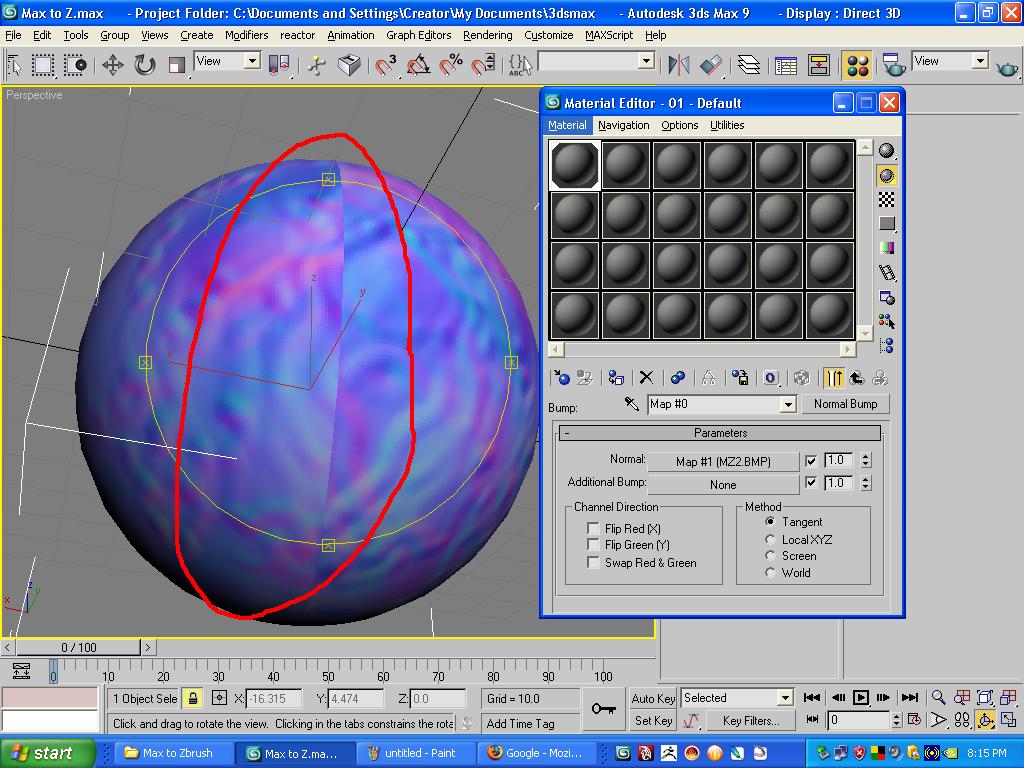This screenshot has height=768, width=1024.
Task: Click the Mirror tool icon
Action: coord(678,66)
